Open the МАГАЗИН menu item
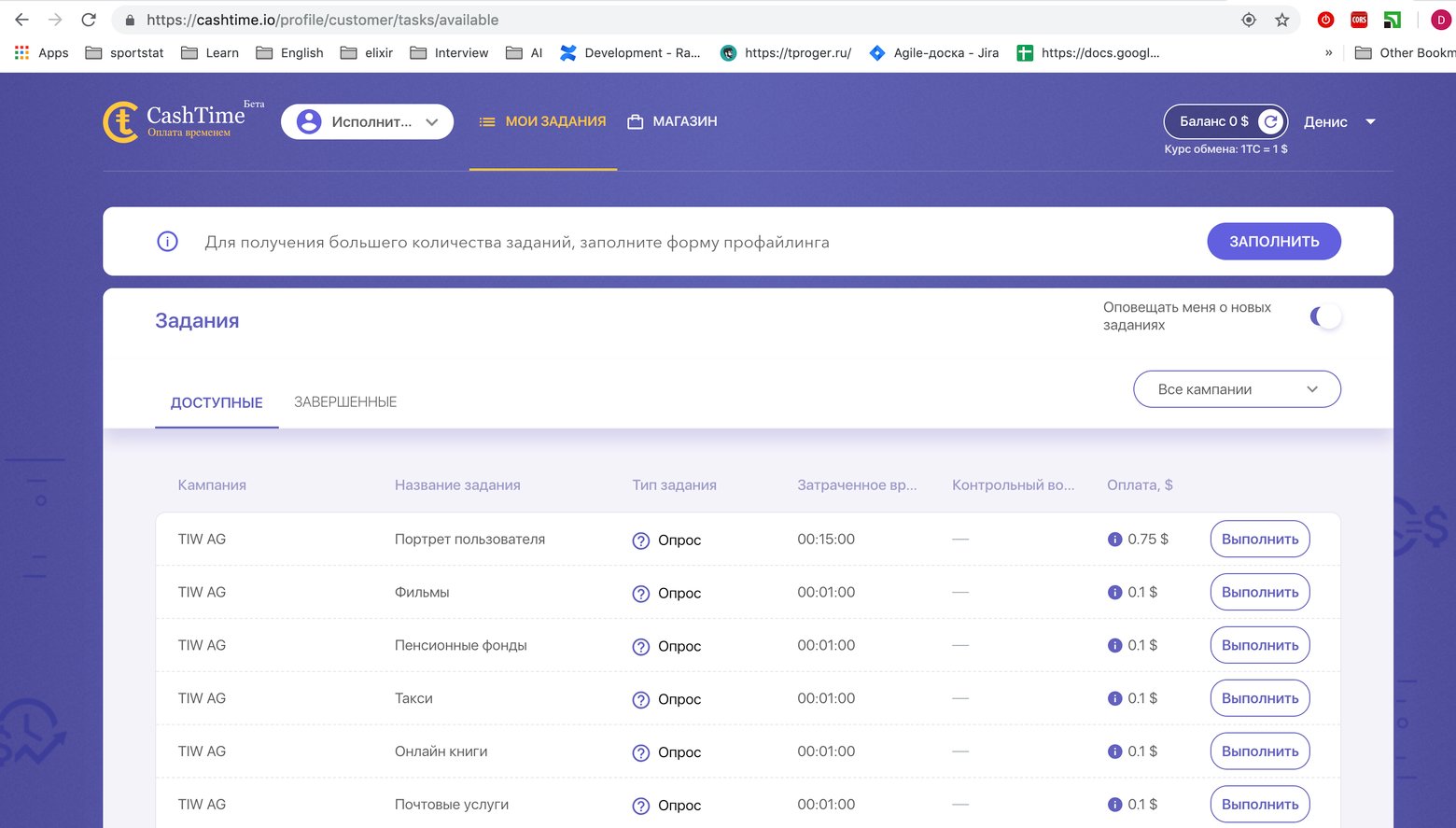1456x828 pixels. pyautogui.click(x=672, y=121)
